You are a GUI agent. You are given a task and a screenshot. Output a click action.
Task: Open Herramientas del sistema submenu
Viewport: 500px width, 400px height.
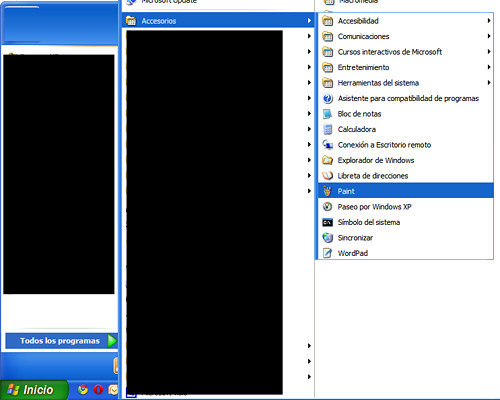tap(406, 83)
